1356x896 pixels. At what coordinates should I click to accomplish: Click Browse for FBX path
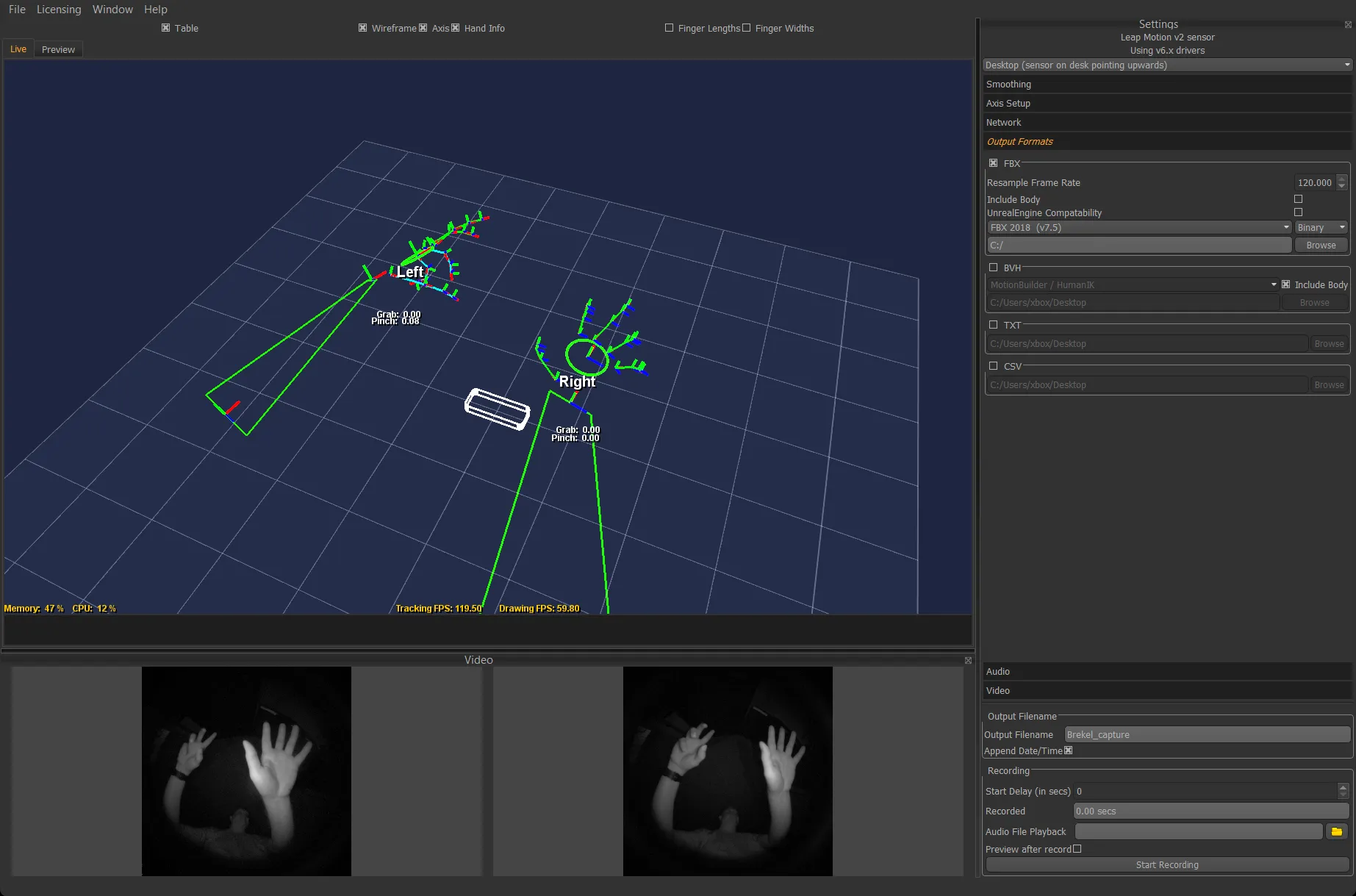(1321, 245)
